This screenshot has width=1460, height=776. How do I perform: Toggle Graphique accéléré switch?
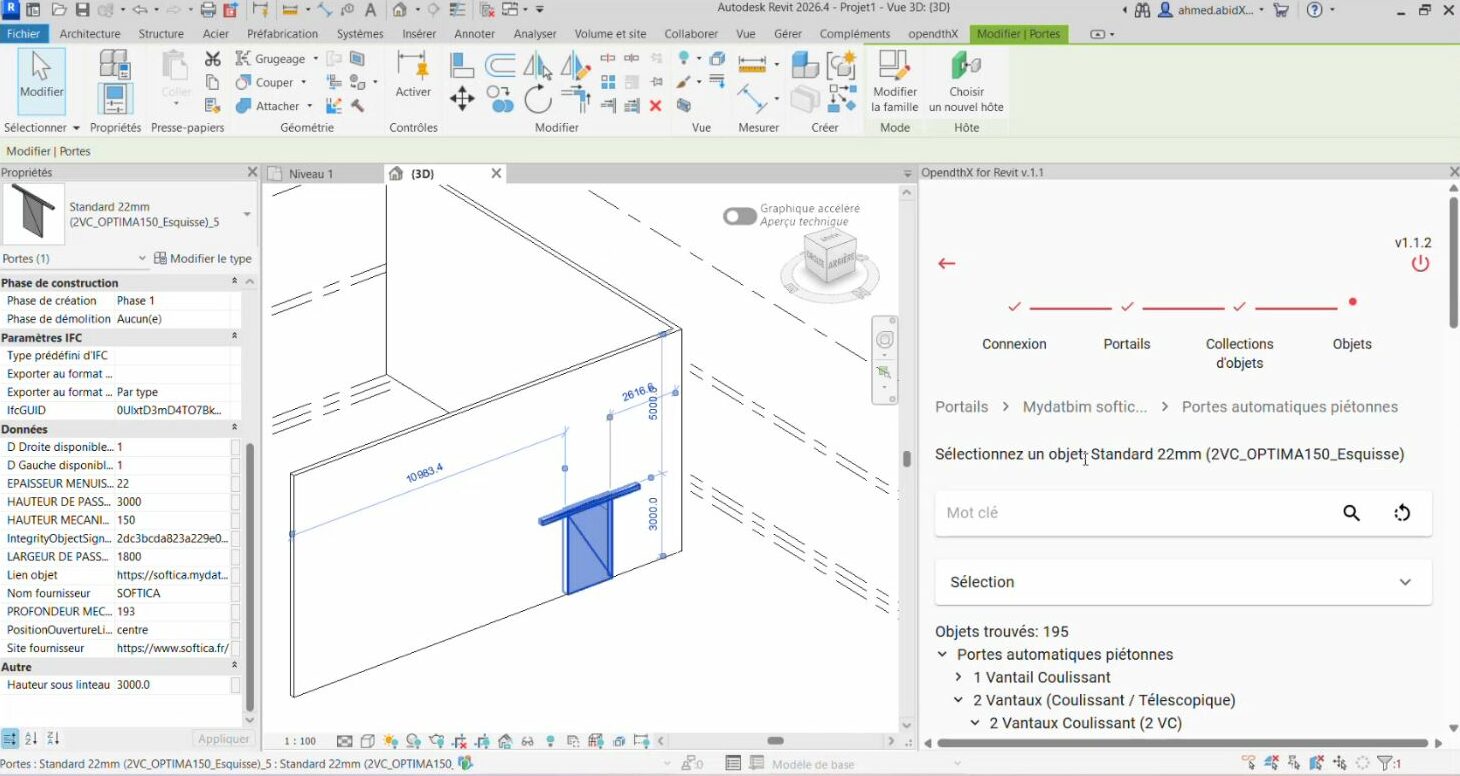740,216
